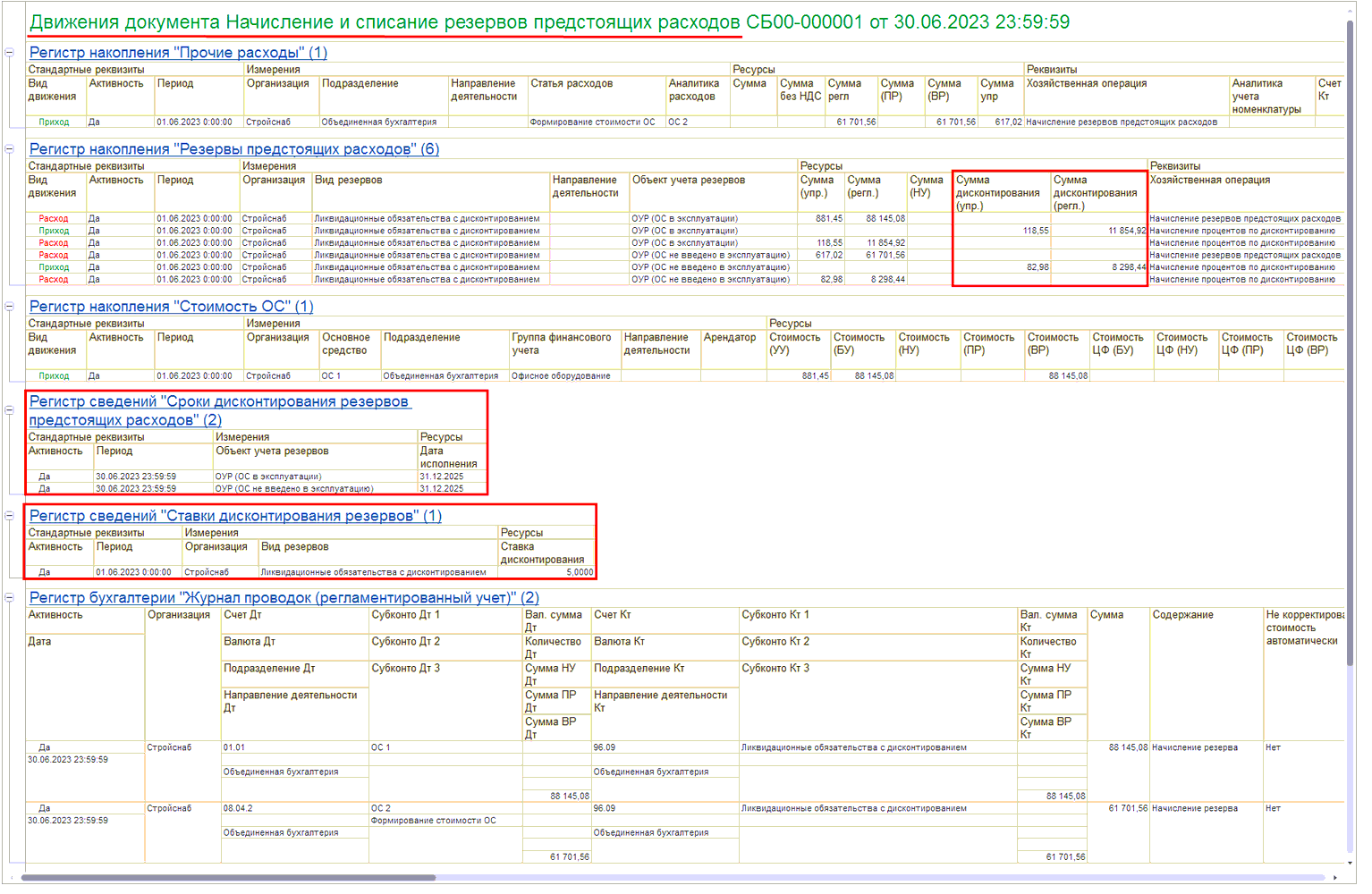Select the "Сумма дисконтирования (регл.)" column header
This screenshot has height=894, width=1372.
(1097, 192)
